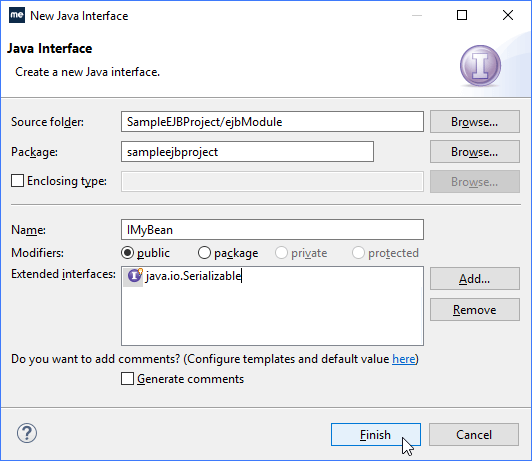Click the Source folder text field
The width and height of the screenshot is (532, 461).
(x=272, y=121)
